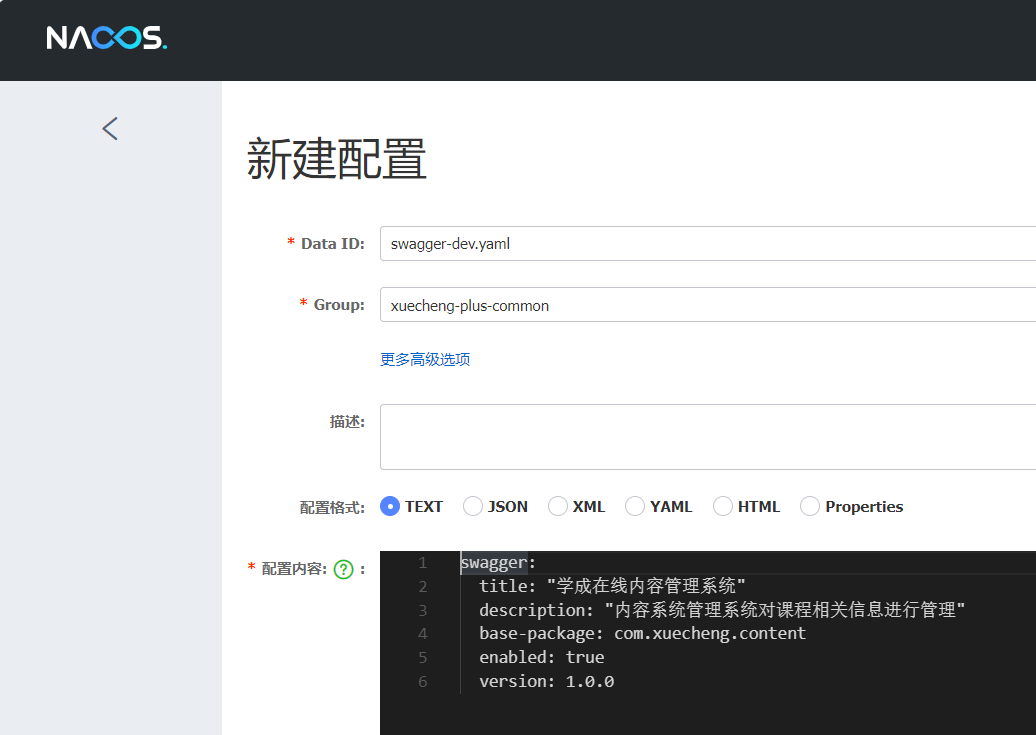Click line number 6 in the editor gutter
This screenshot has height=735, width=1036.
pos(423,681)
